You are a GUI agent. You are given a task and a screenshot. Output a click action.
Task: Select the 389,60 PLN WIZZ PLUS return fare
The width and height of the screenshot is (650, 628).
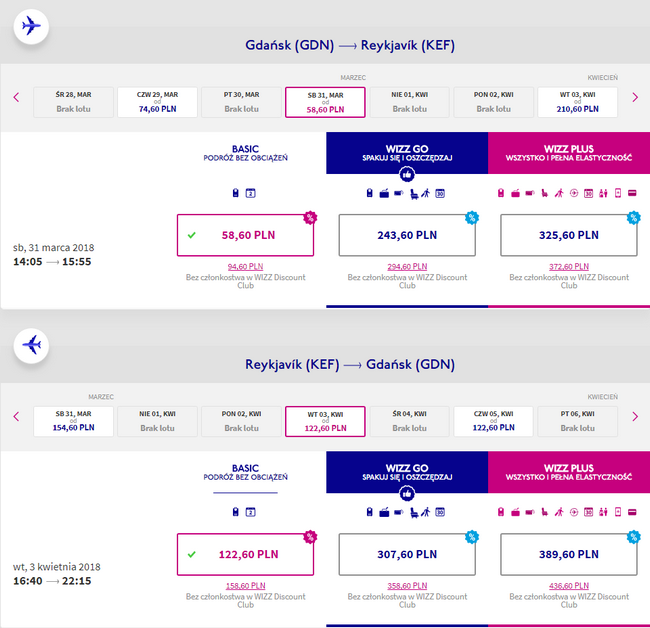coord(569,554)
